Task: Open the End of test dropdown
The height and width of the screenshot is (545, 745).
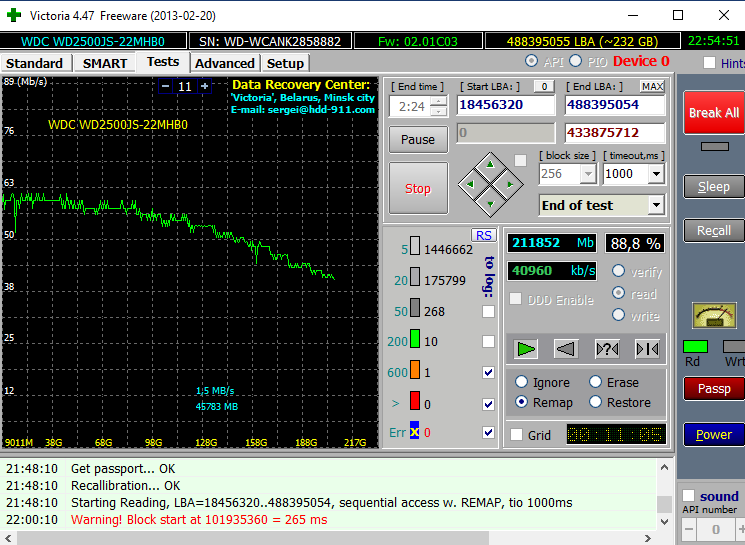Action: [656, 205]
